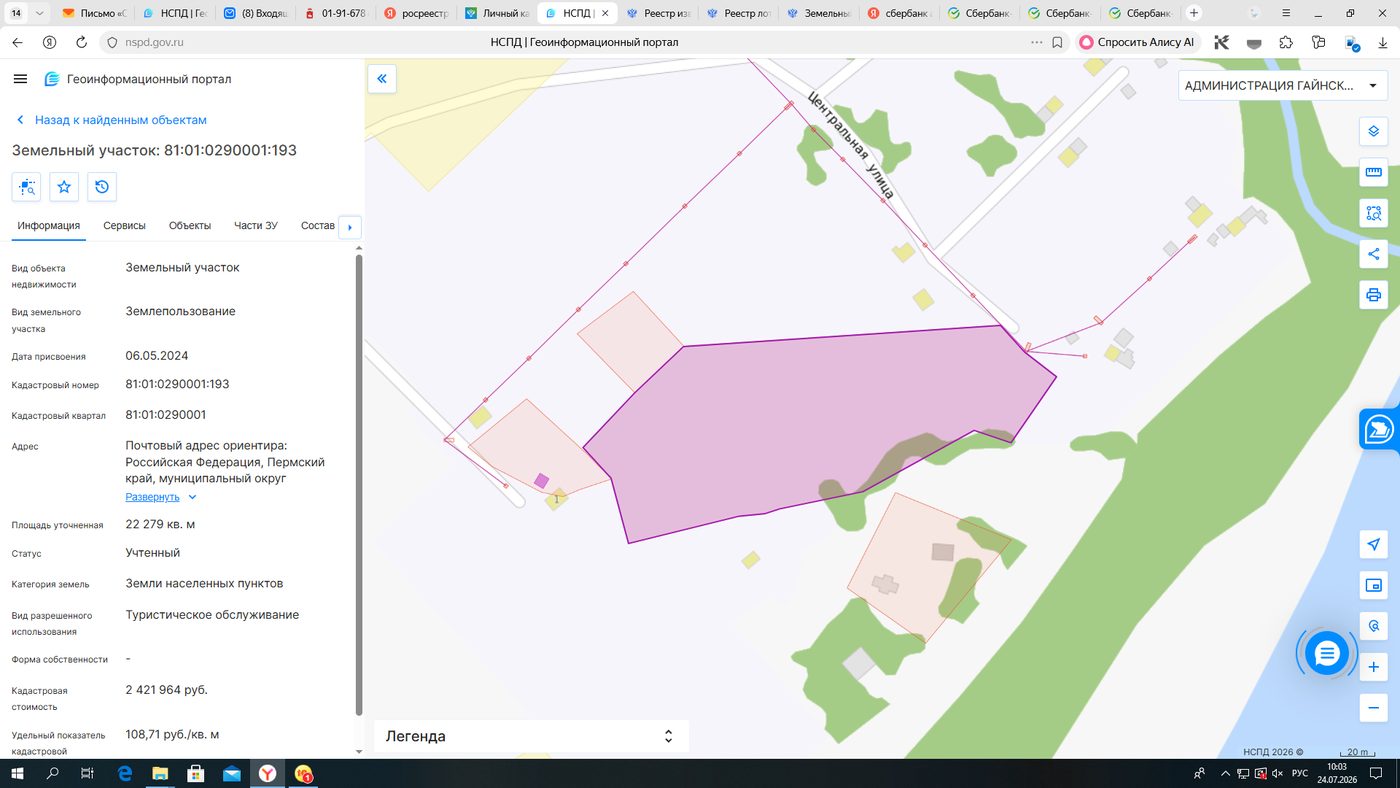Select the ruler measurement tool

pyautogui.click(x=1374, y=173)
